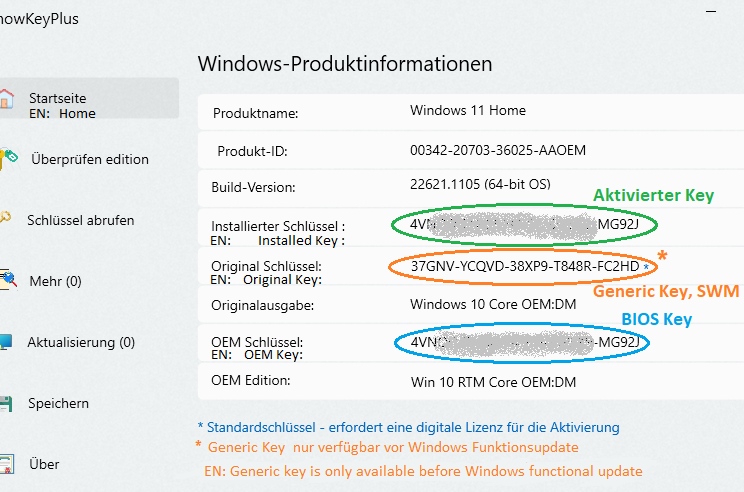Screen dimensions: 744x492
Task: Open the Über page
Action: coord(44,464)
